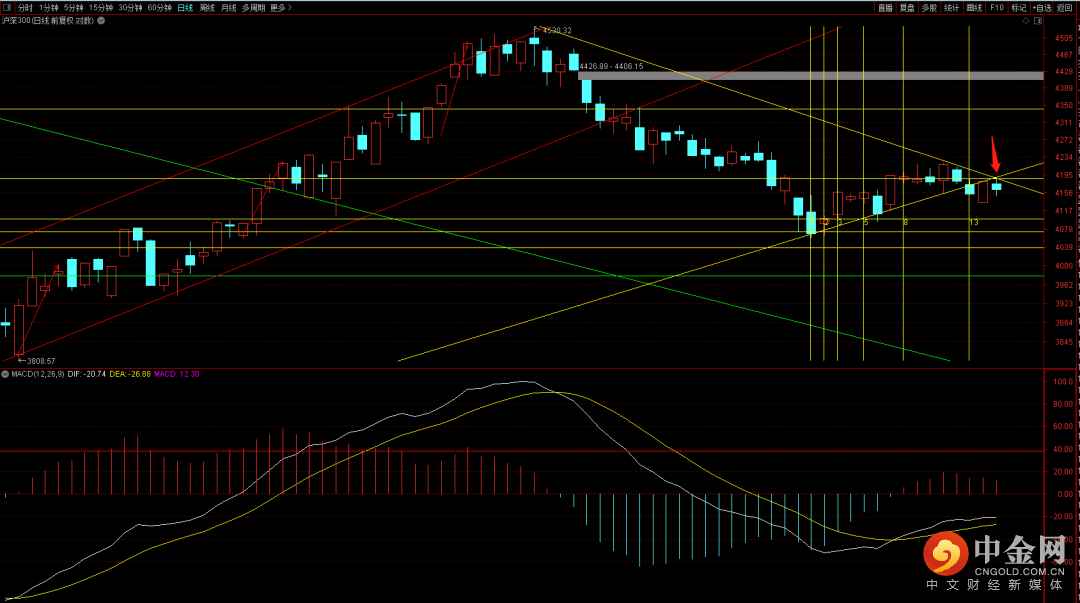Expand the 更多 more periods menu

point(280,8)
